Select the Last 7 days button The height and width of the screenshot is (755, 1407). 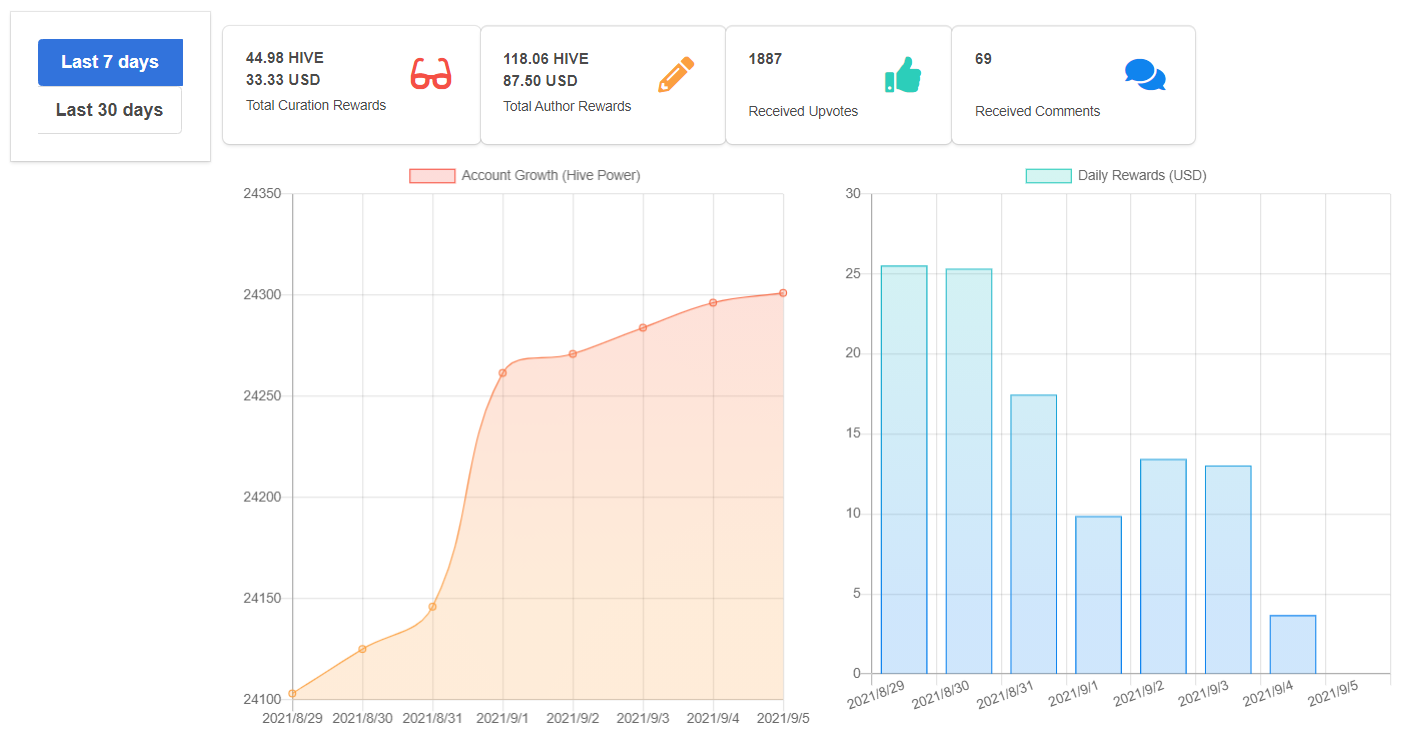point(110,62)
